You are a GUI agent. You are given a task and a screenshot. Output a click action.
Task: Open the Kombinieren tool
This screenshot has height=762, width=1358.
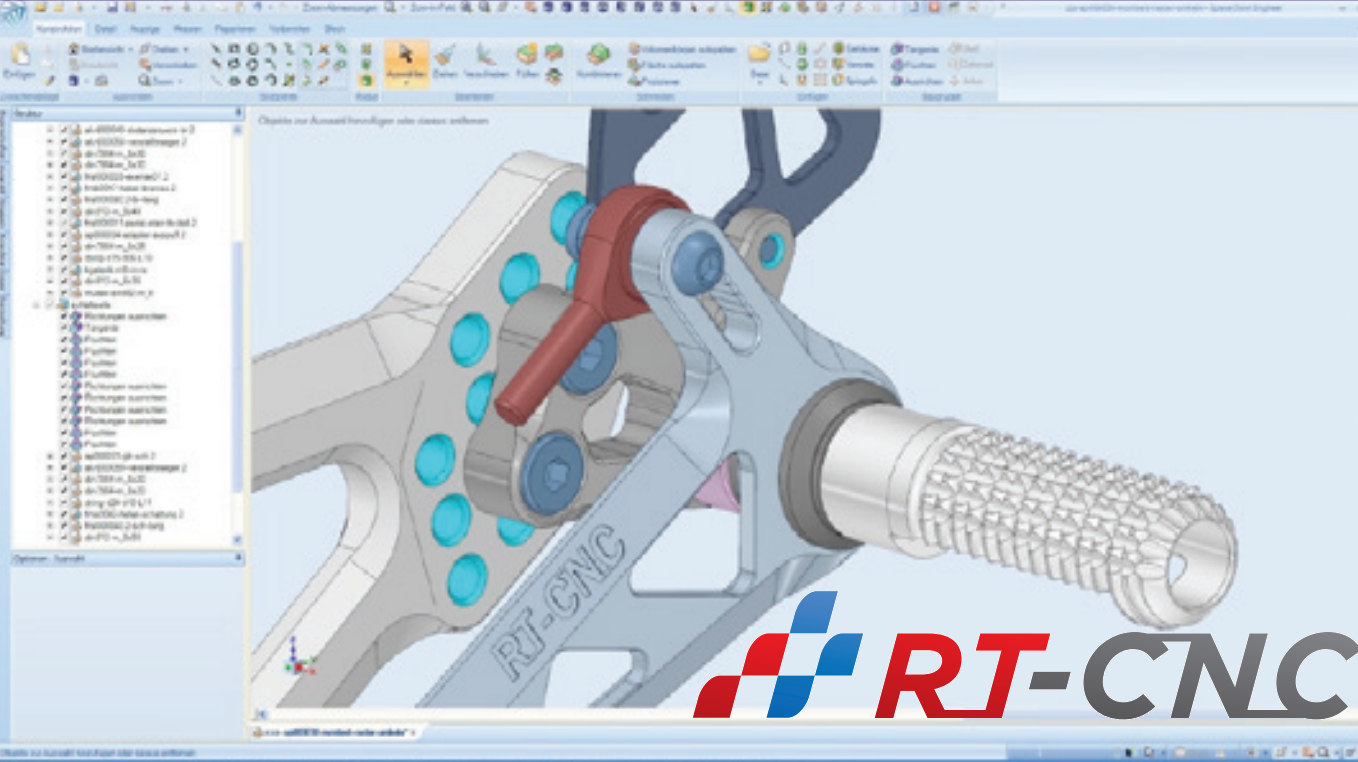(598, 60)
